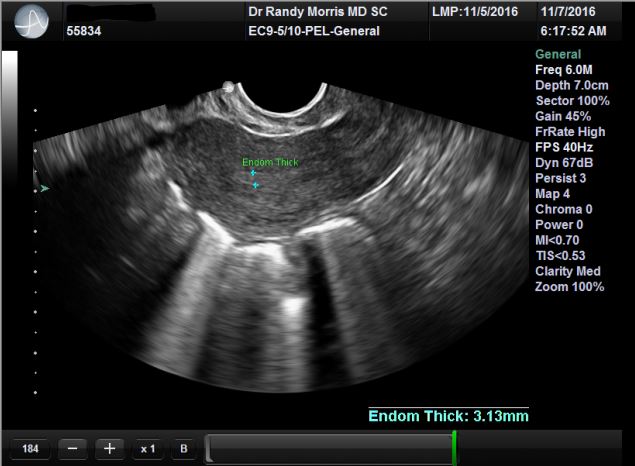Click the green cine slider position marker

tap(454, 447)
